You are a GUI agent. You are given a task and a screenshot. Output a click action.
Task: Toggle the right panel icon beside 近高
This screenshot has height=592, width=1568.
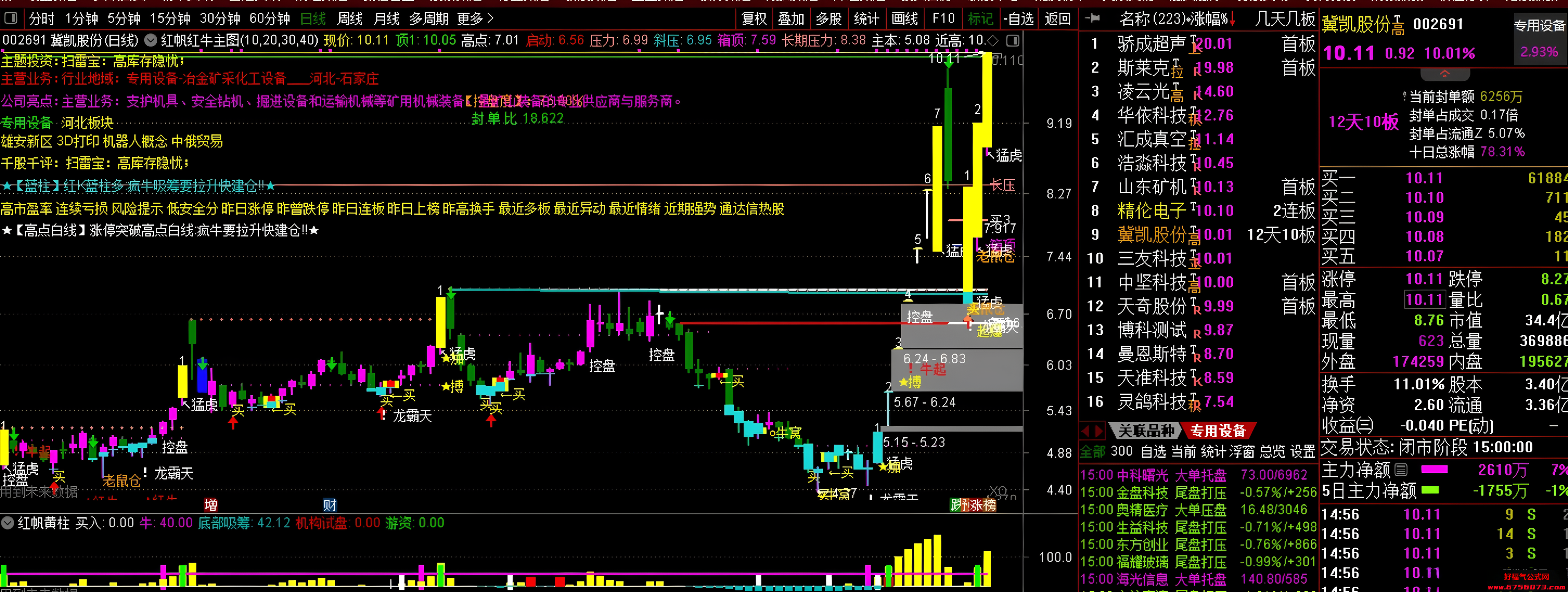pyautogui.click(x=1013, y=41)
